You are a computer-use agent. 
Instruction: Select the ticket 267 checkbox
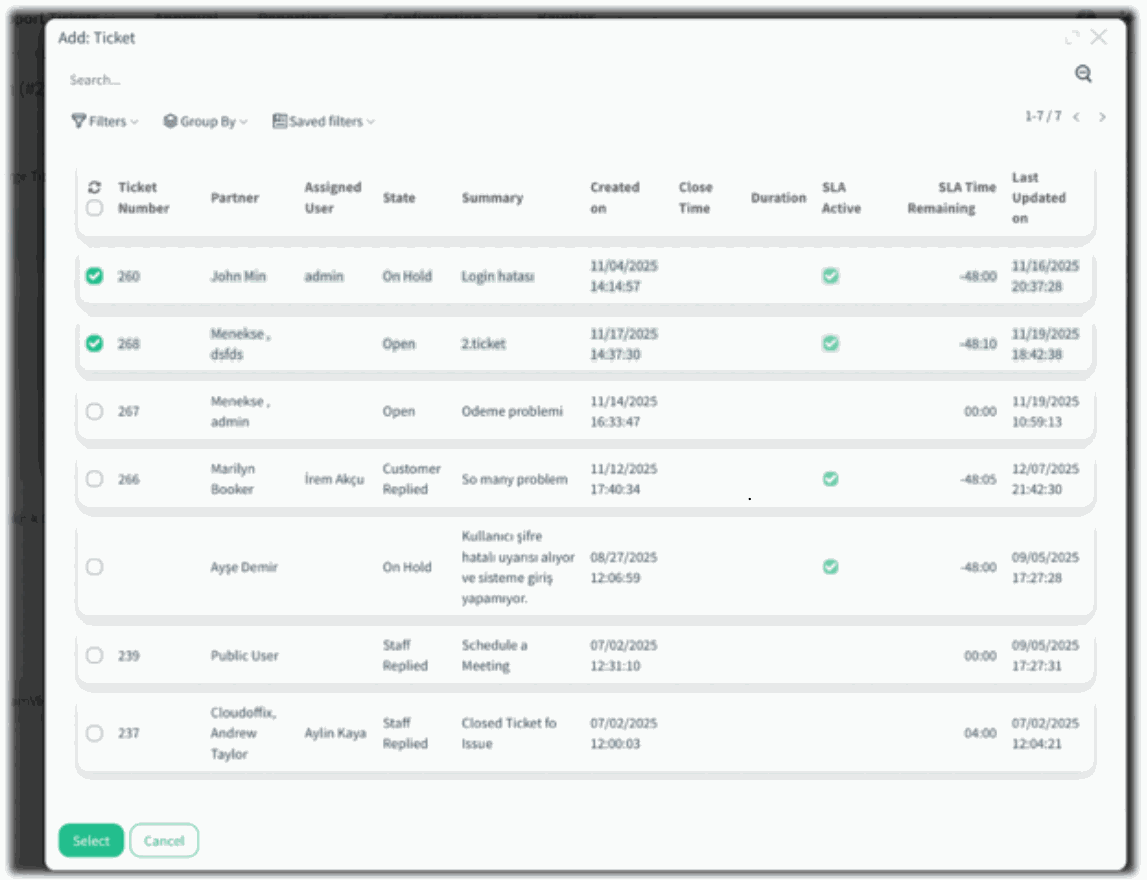pyautogui.click(x=94, y=411)
